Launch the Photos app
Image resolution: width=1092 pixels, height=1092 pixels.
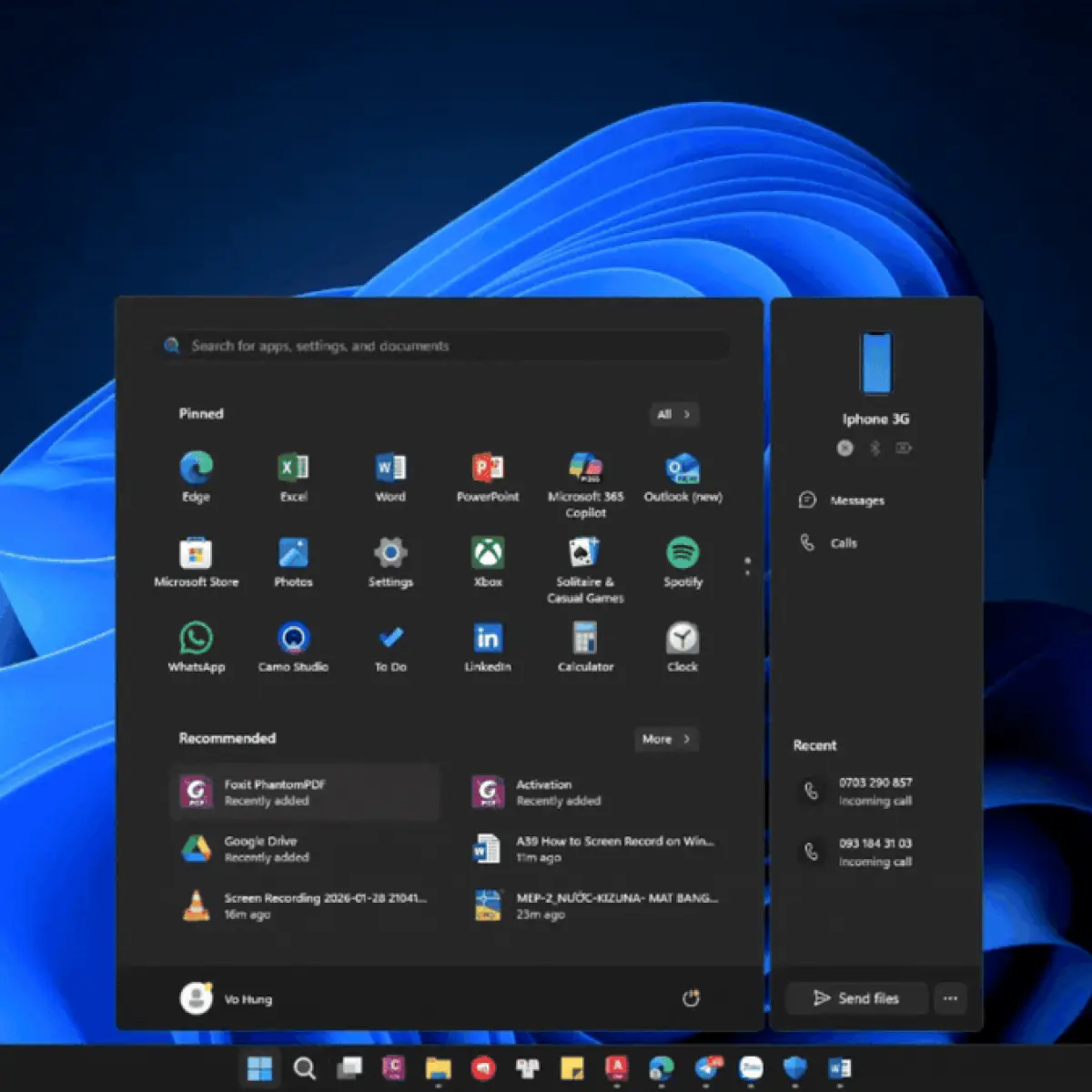point(293,562)
